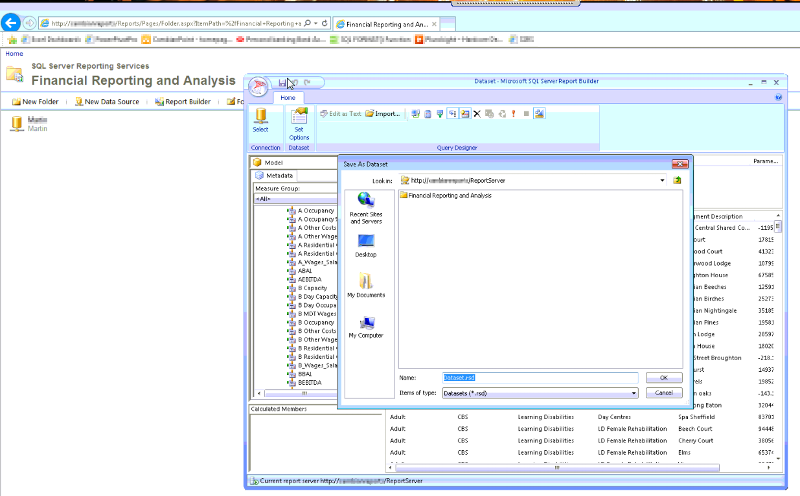Switch to the Home ribbon tab
The width and height of the screenshot is (800, 496).
(x=288, y=97)
